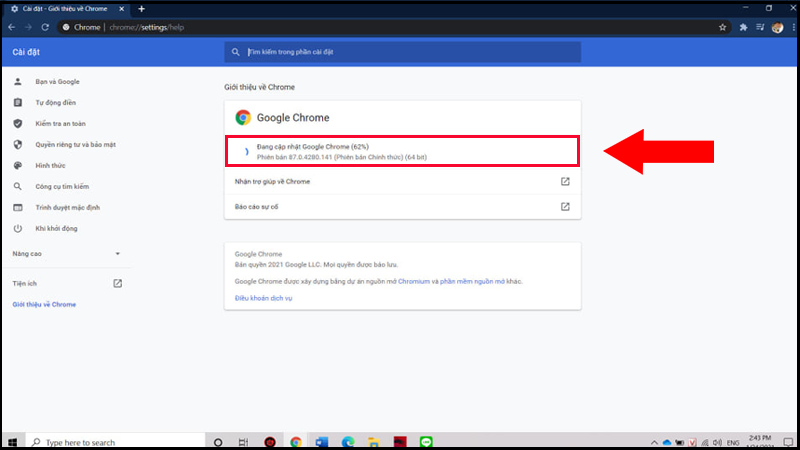
Task: Open the LINE app from taskbar
Action: 426,442
